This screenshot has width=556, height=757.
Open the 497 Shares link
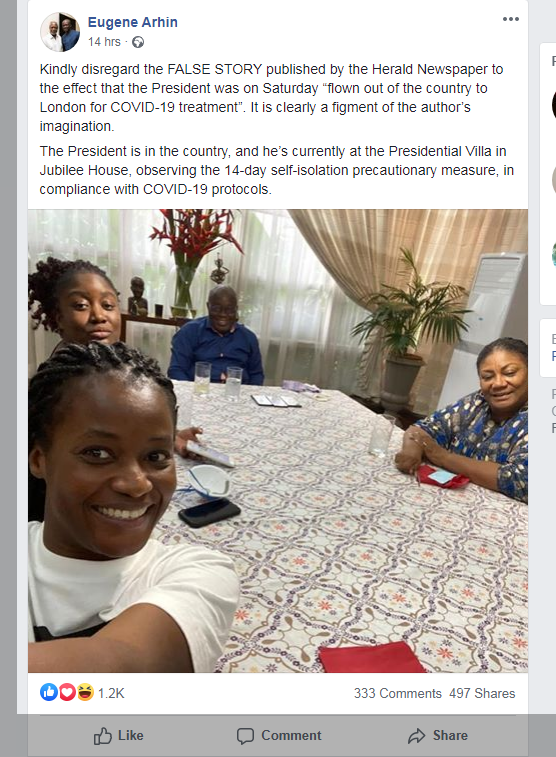[x=482, y=693]
